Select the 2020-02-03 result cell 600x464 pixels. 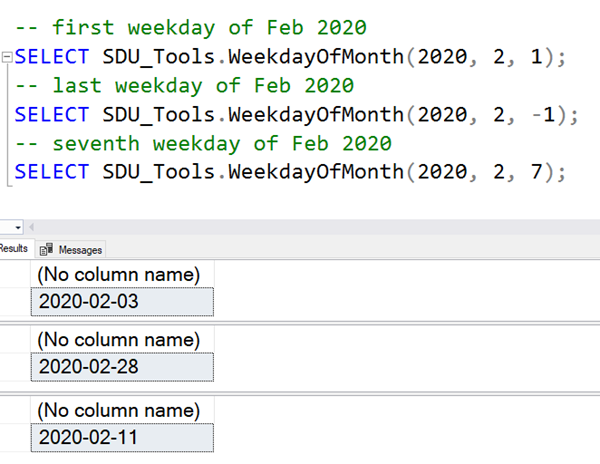pos(122,302)
